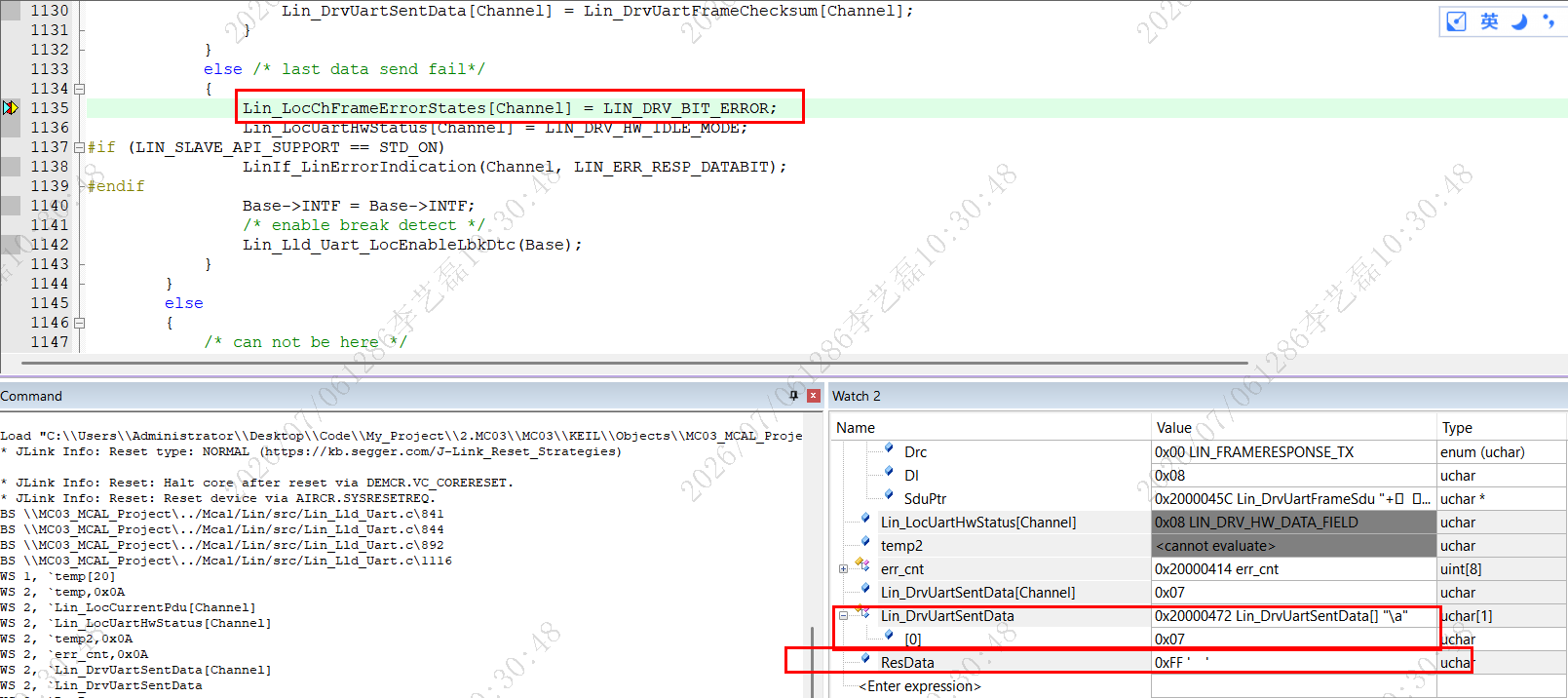The width and height of the screenshot is (1568, 698).
Task: Click the editor horizontal scrollbar
Action: pyautogui.click(x=633, y=363)
